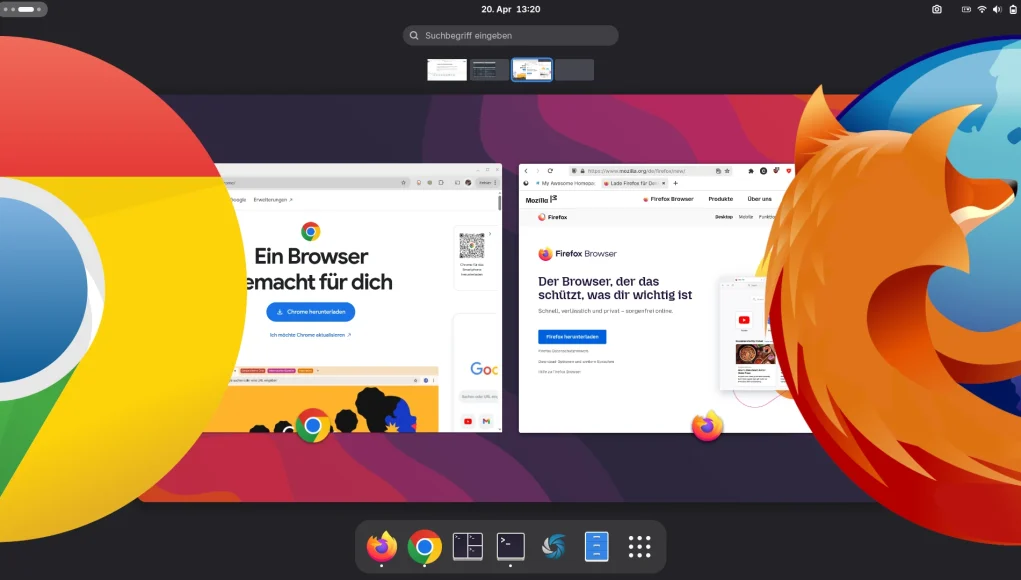1021x580 pixels.
Task: Launch Google Chrome from the dock
Action: pyautogui.click(x=425, y=546)
